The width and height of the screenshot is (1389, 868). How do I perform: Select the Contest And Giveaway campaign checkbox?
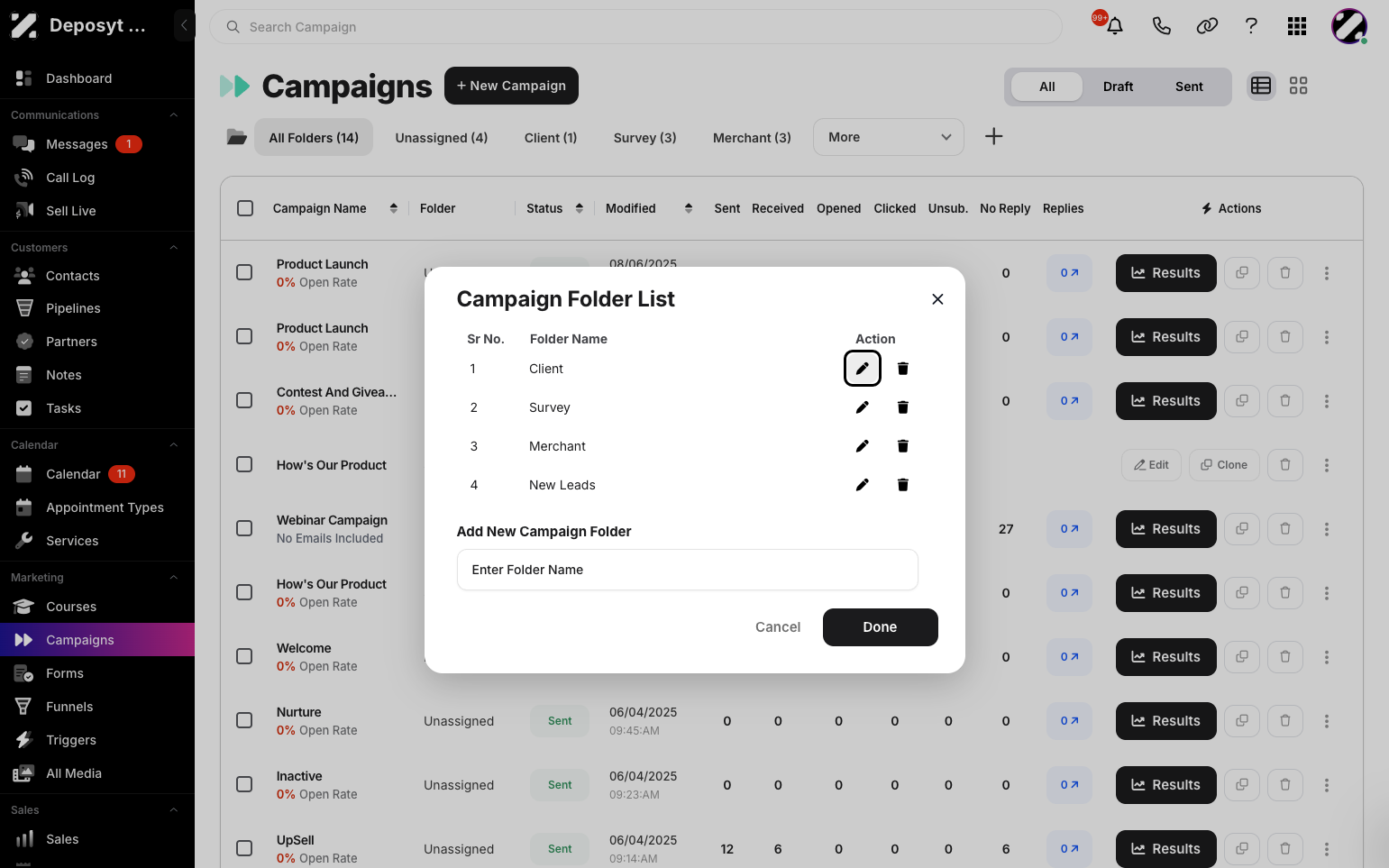244,400
